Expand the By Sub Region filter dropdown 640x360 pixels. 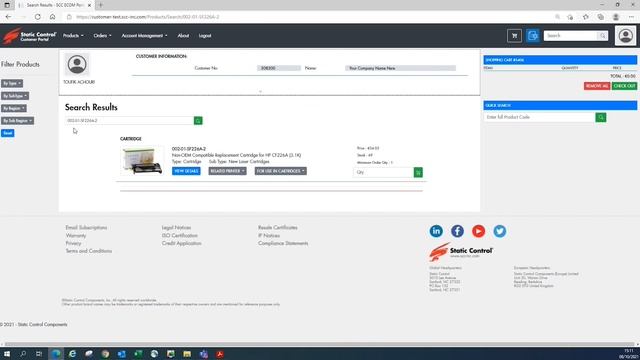(x=17, y=121)
